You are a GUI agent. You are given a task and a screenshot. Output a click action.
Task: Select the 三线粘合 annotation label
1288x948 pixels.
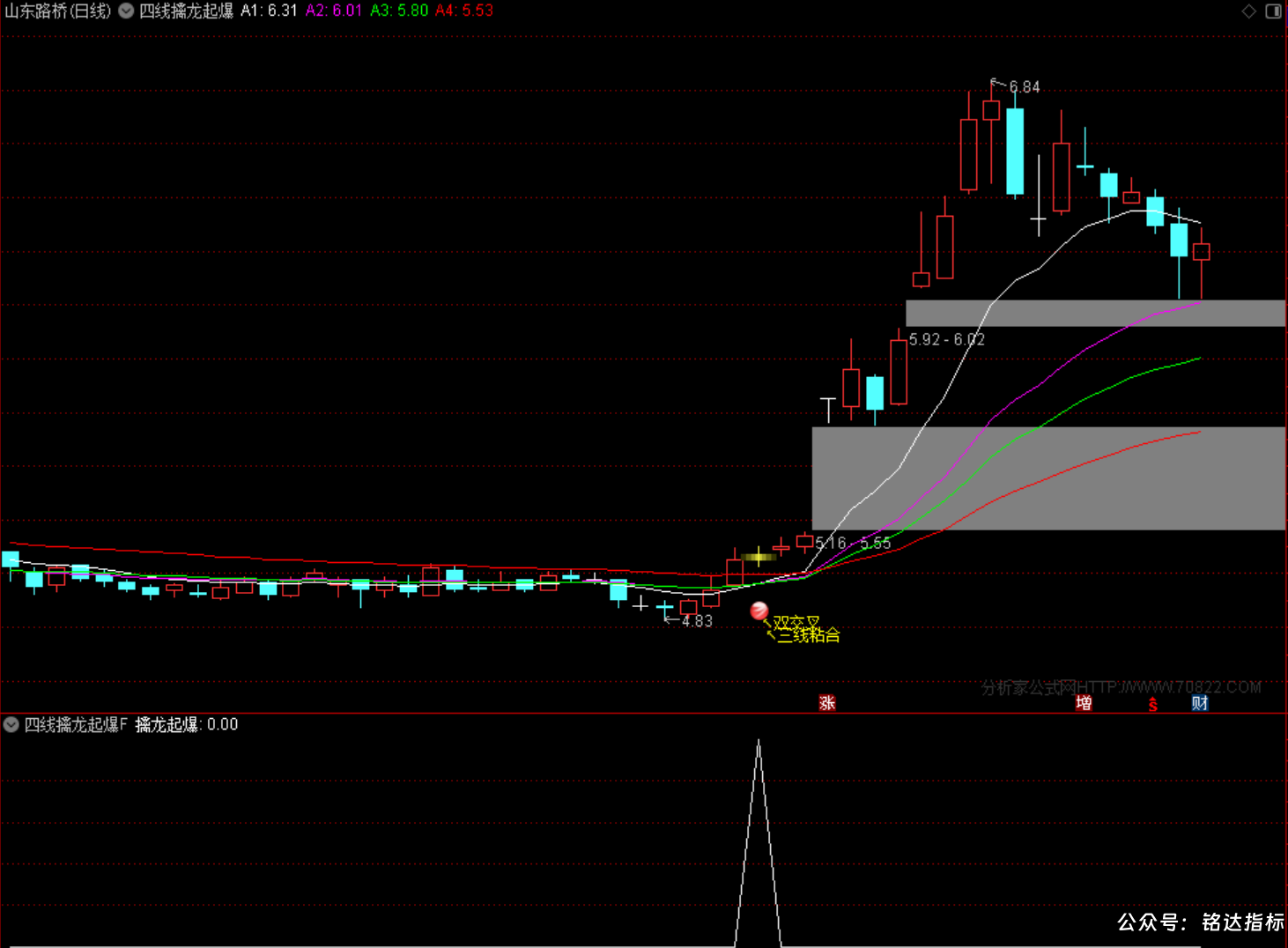click(809, 635)
